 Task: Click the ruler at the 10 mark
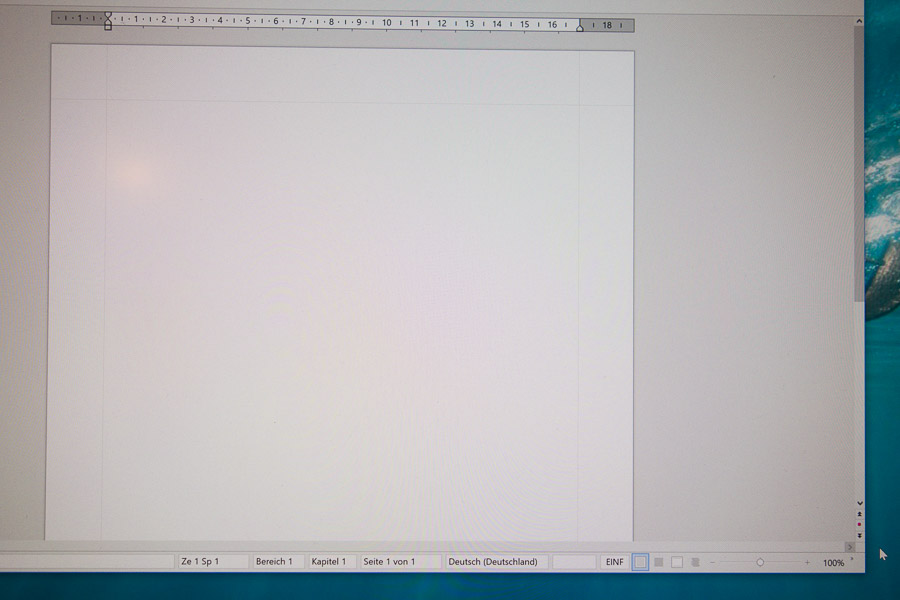pos(386,23)
